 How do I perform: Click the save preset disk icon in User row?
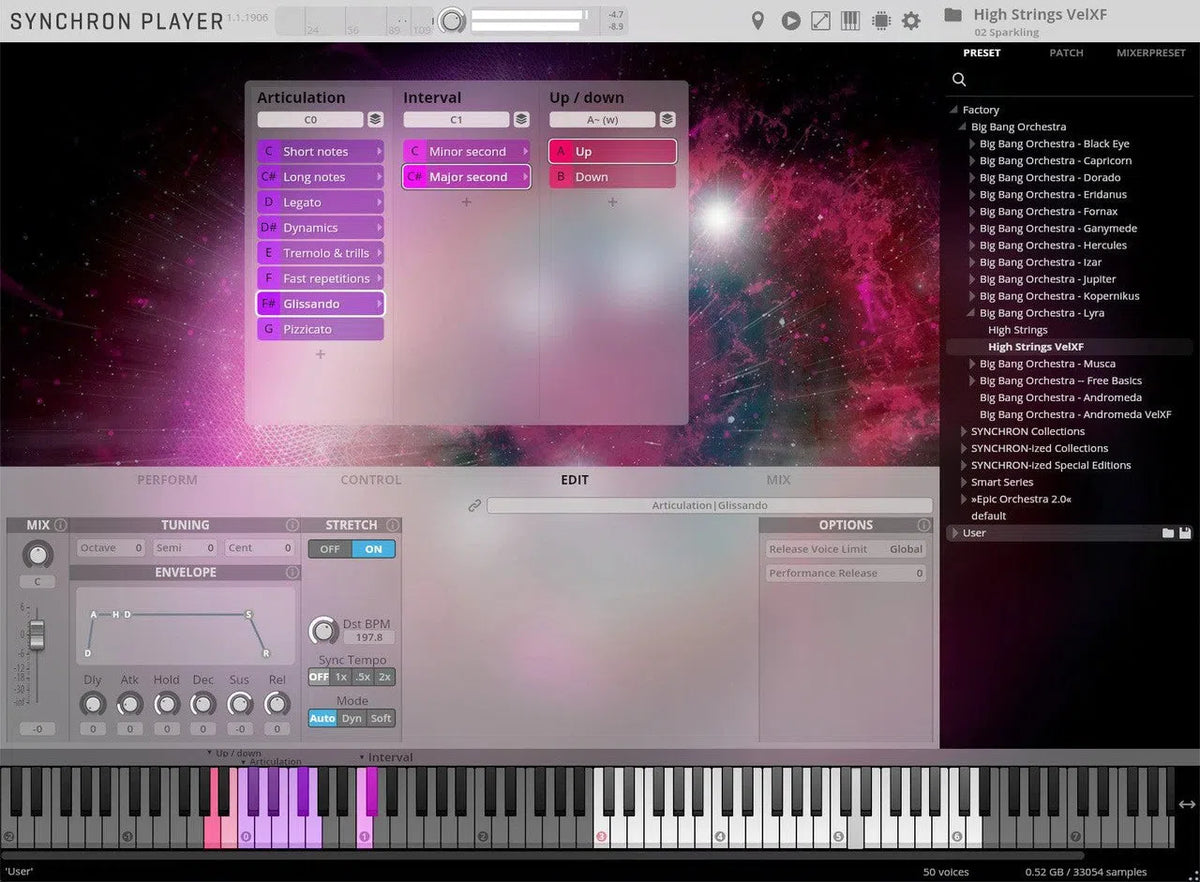1185,533
